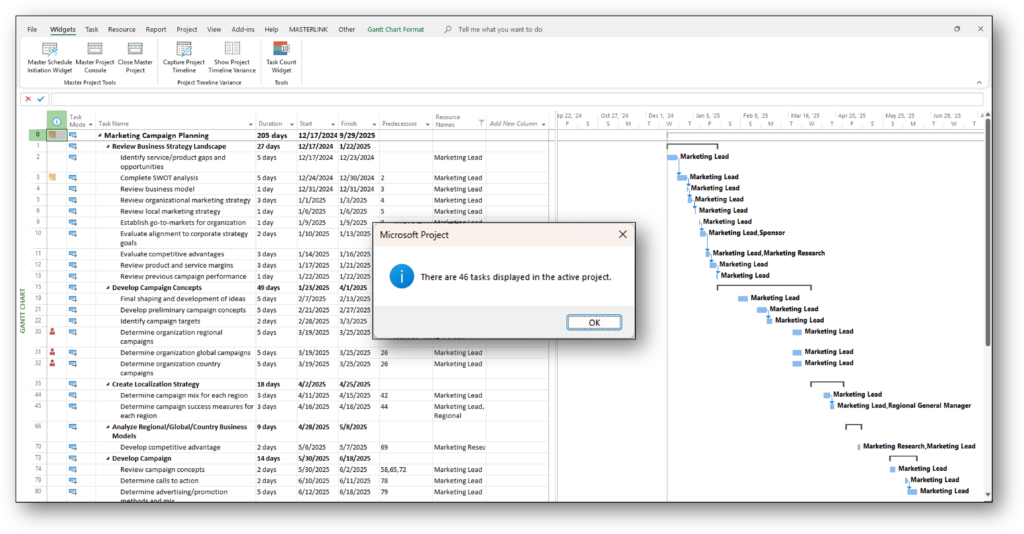This screenshot has height=534, width=1024.
Task: Open the Add-ins tab
Action: point(243,29)
